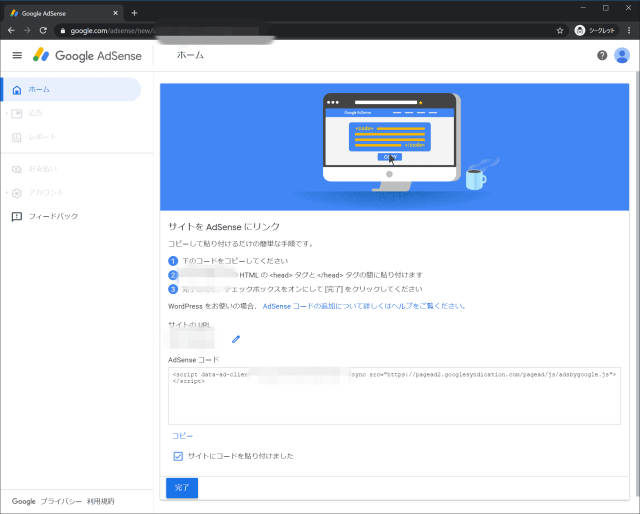This screenshot has height=514, width=640.
Task: Open the hamburger main menu
Action: [17, 55]
